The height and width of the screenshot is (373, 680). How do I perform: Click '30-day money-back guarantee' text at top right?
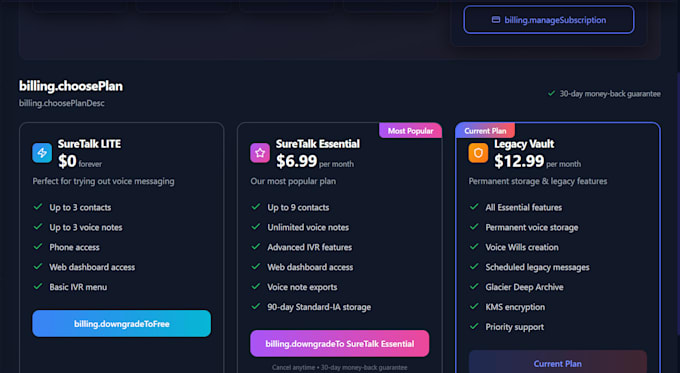[610, 94]
